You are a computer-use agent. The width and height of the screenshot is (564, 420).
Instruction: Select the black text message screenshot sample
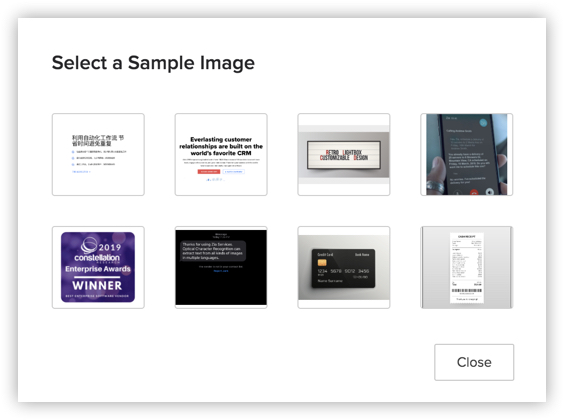point(221,267)
